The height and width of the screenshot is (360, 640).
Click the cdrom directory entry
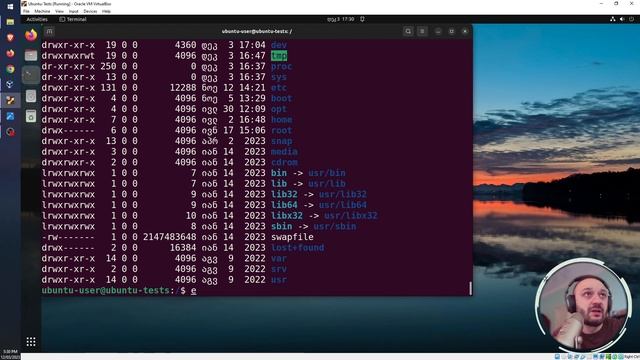(284, 162)
